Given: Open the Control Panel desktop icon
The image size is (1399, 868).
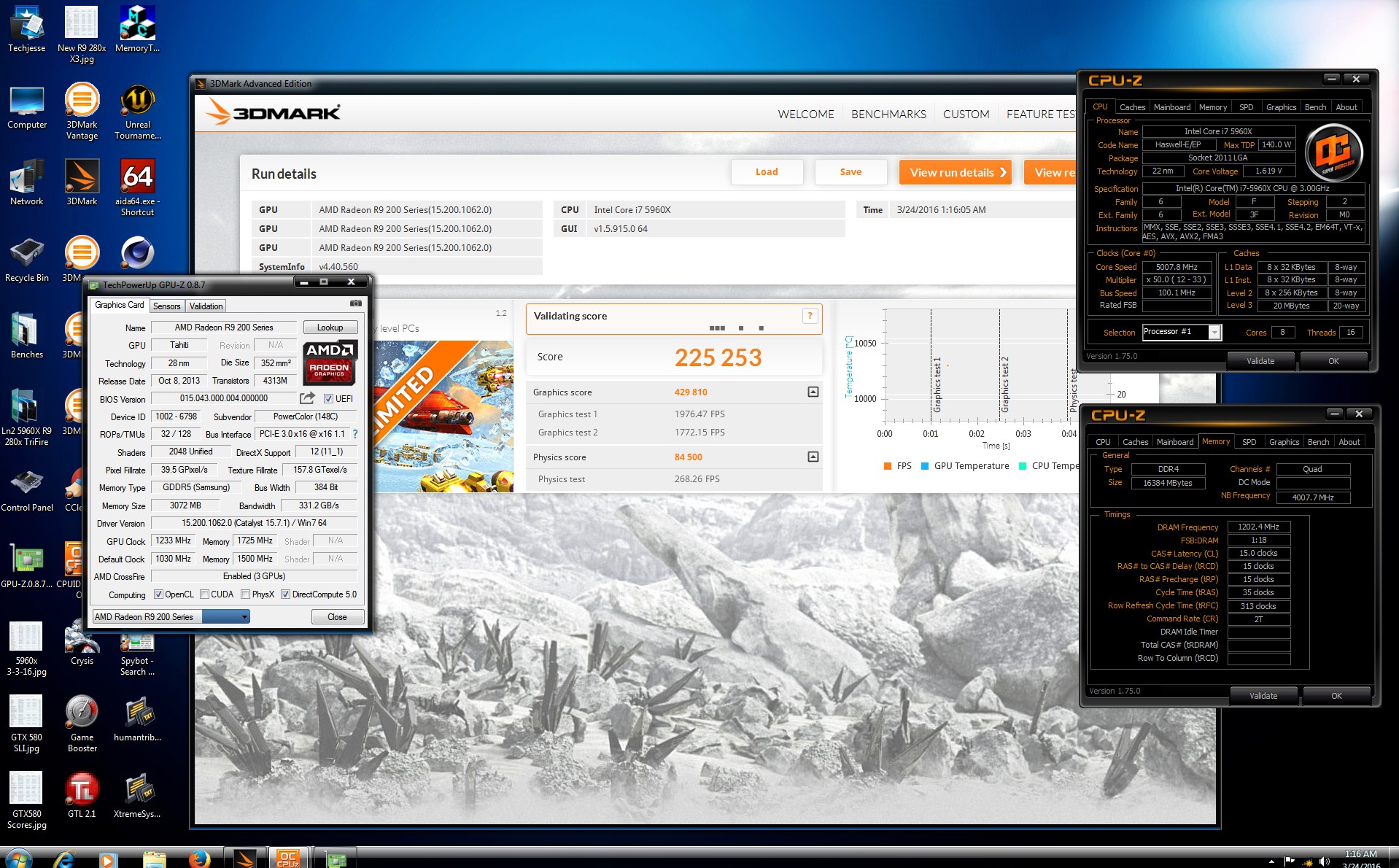Looking at the screenshot, I should click(x=27, y=489).
